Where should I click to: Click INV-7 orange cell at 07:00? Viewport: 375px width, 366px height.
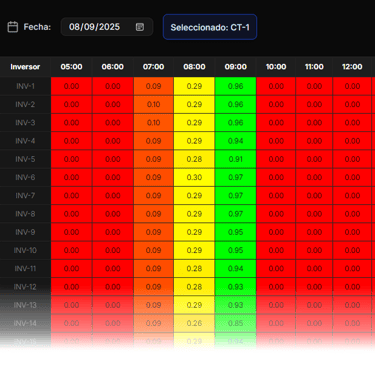[153, 196]
